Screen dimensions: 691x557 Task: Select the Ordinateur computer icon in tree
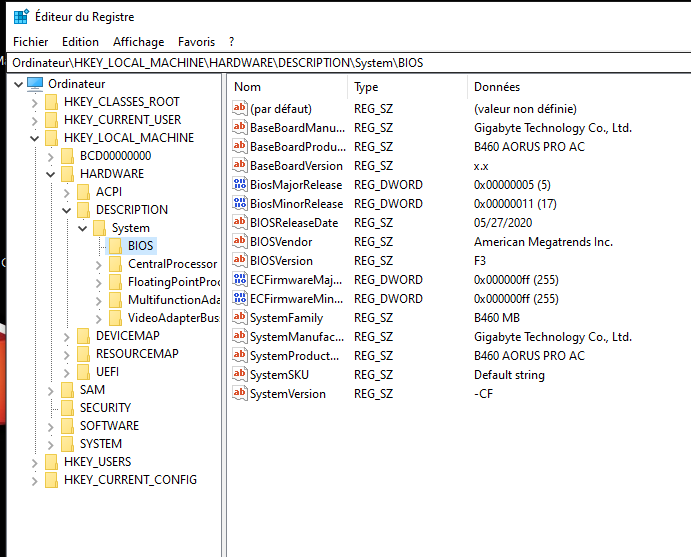point(35,84)
